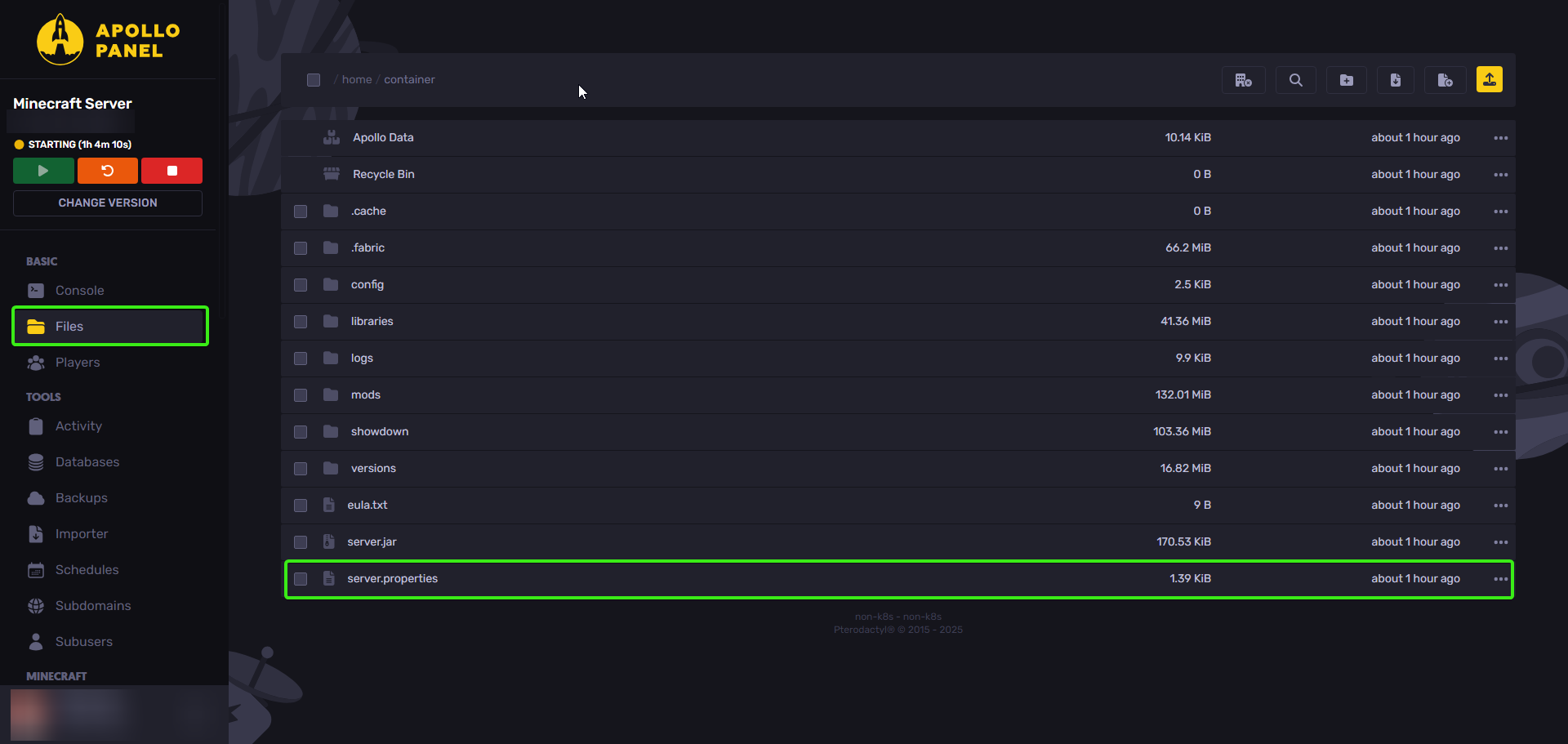
Task: Click the home breadcrumb link
Action: pyautogui.click(x=357, y=80)
